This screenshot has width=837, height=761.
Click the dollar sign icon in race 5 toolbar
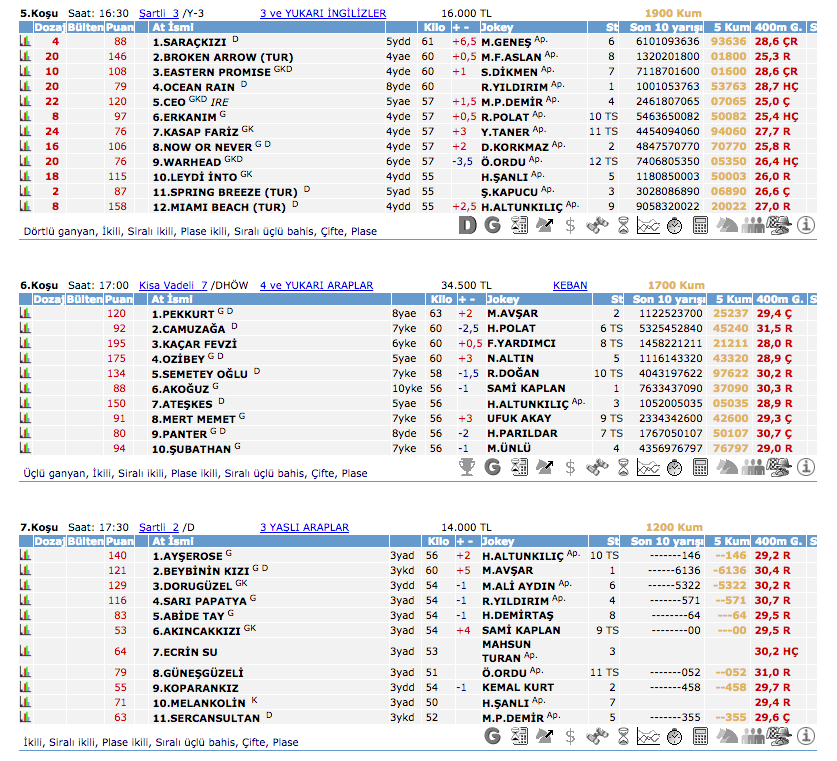click(570, 227)
